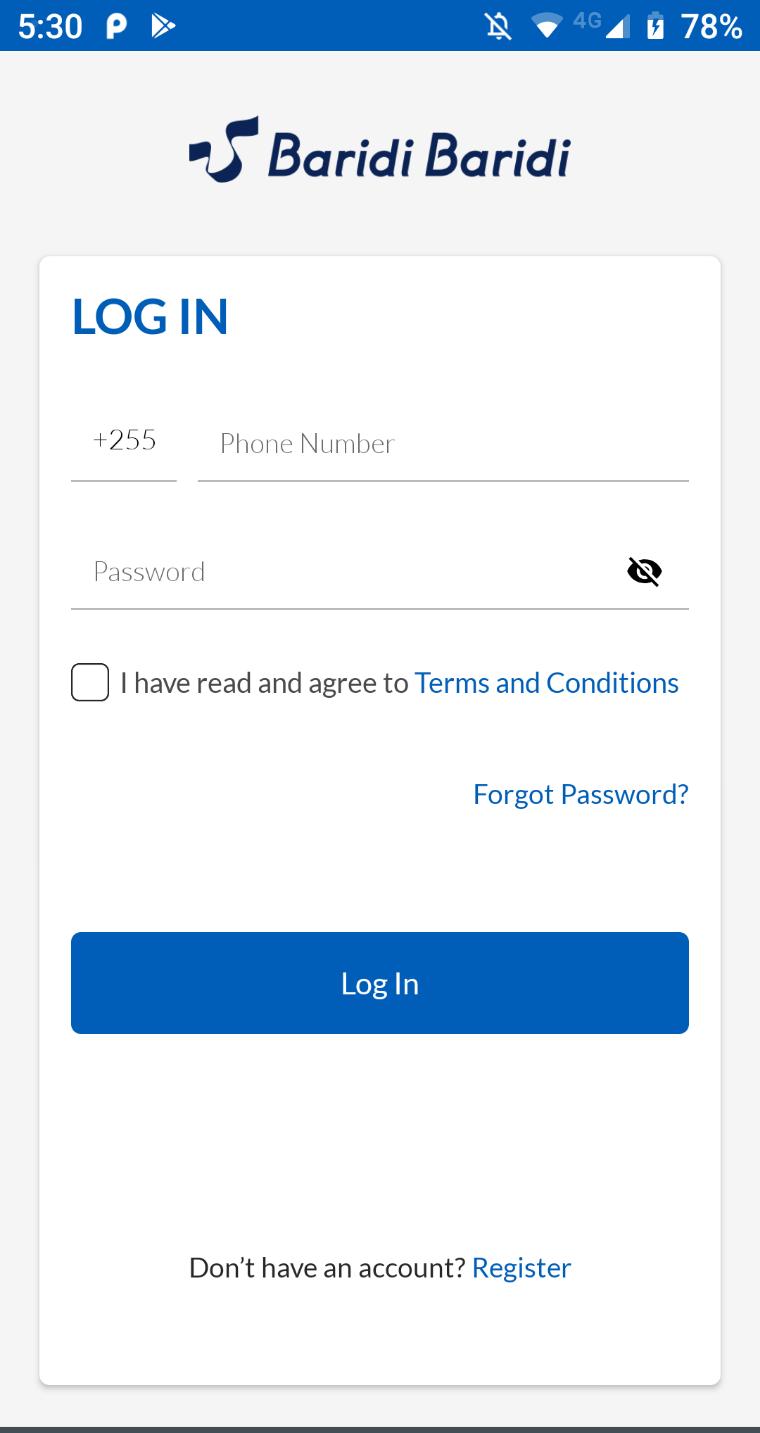This screenshot has width=760, height=1433.
Task: Tap the Wi-Fi status icon
Action: click(547, 27)
